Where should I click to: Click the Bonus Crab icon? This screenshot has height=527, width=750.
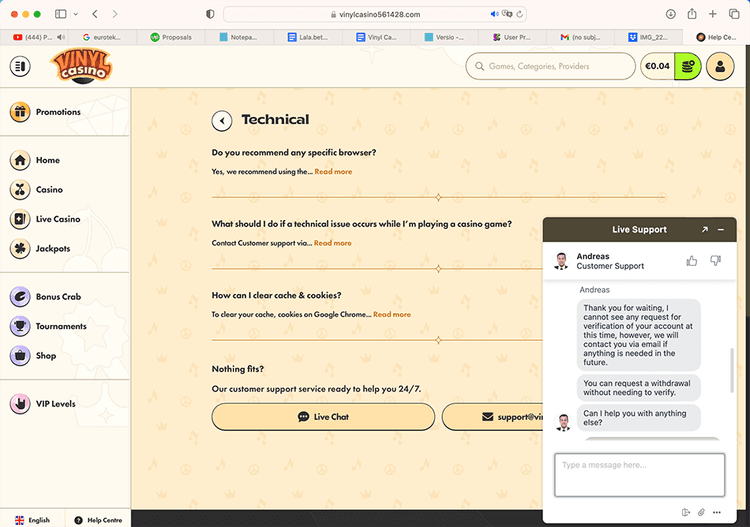coord(20,296)
